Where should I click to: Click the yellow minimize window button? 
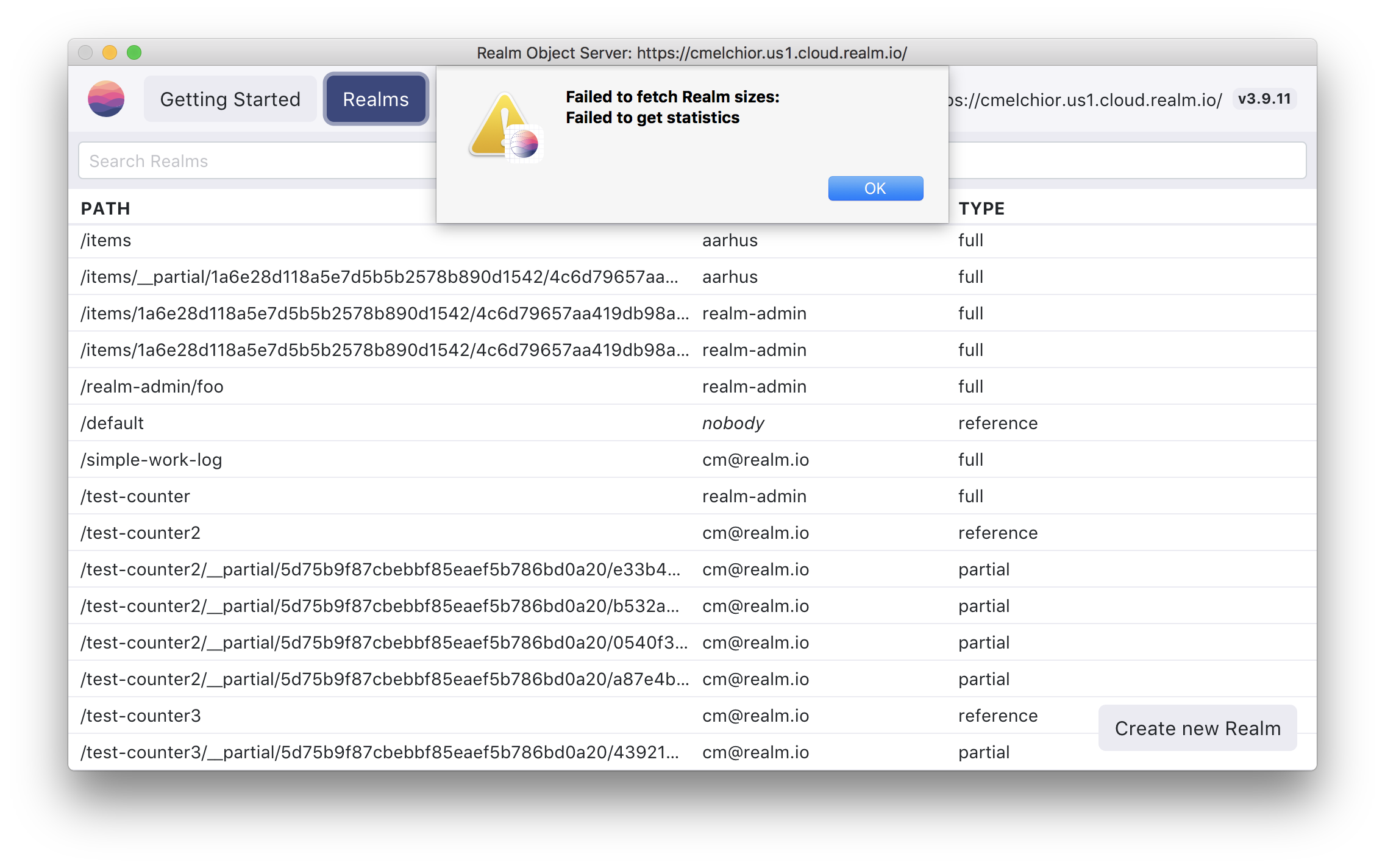[x=110, y=52]
